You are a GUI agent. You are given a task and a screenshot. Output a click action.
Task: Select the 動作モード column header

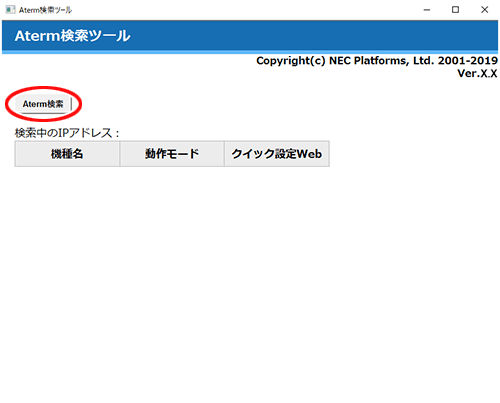coord(172,154)
